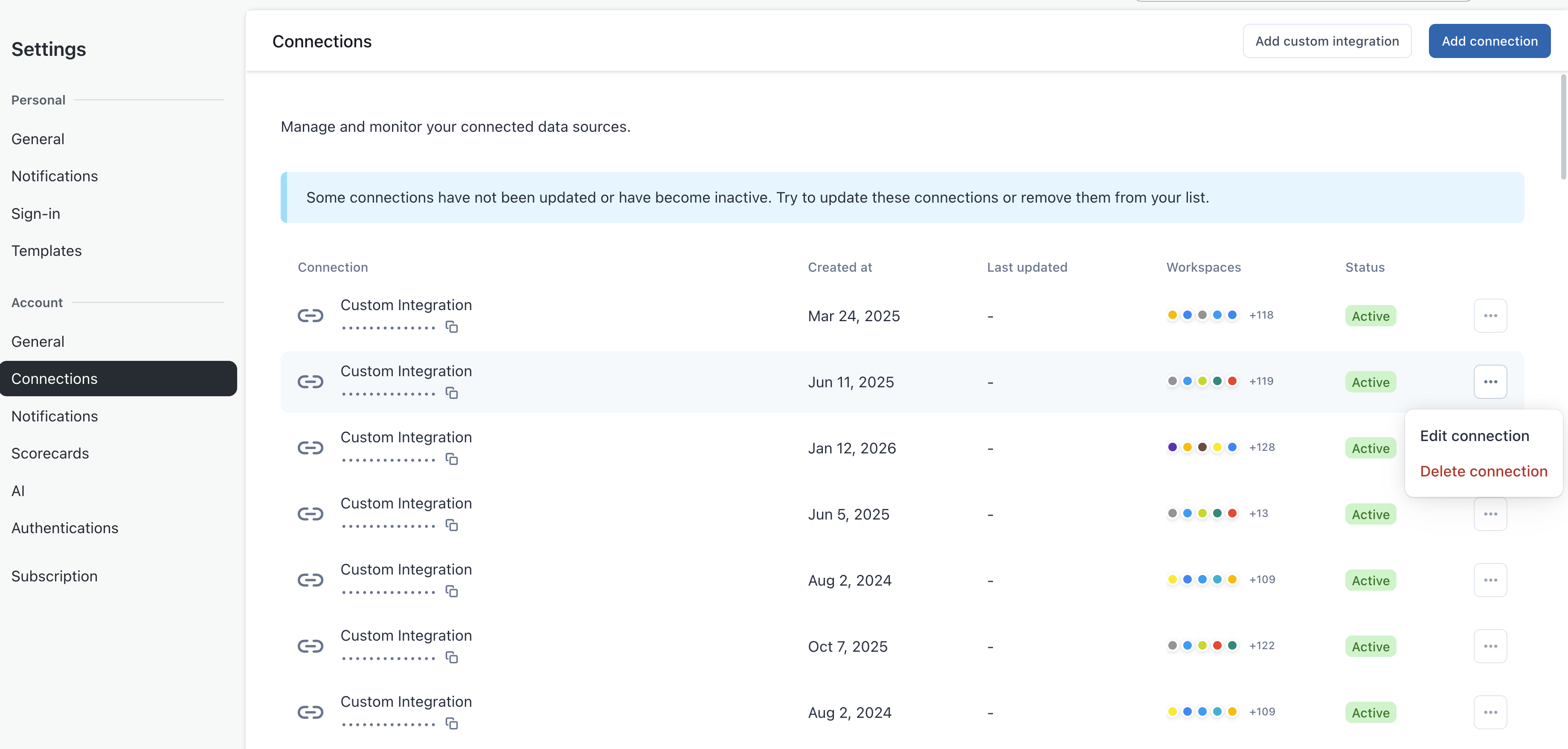1568x749 pixels.
Task: Copy key of Jun 5, 2025 connection
Action: tap(451, 525)
